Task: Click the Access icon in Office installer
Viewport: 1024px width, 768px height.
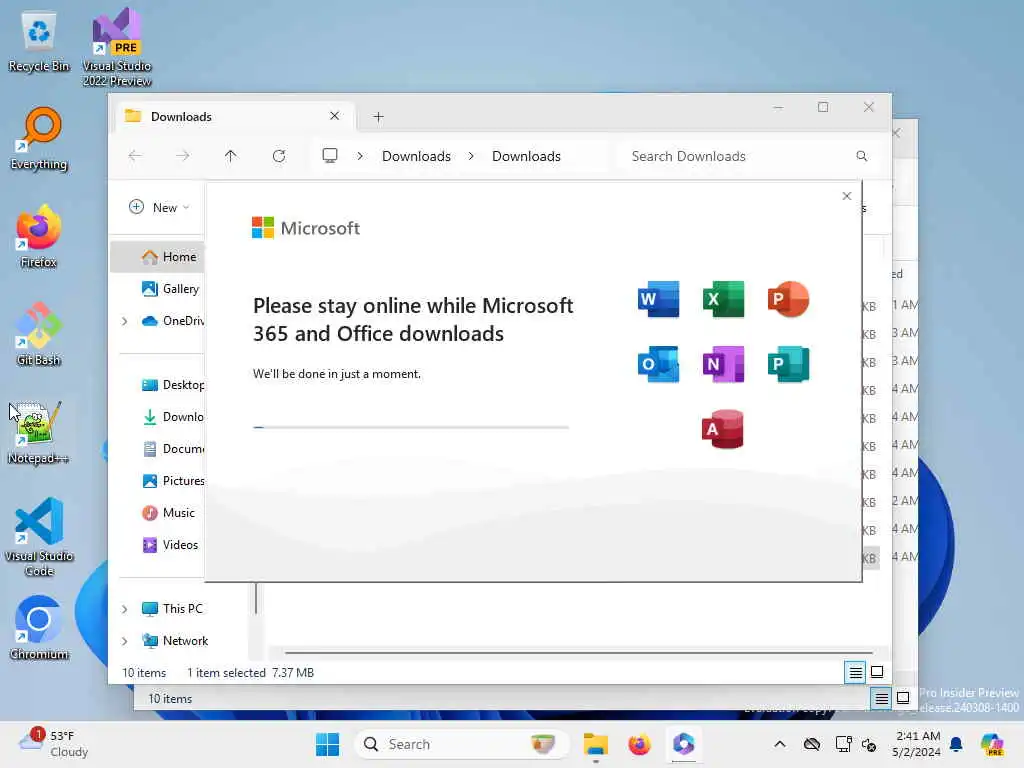Action: pos(723,429)
